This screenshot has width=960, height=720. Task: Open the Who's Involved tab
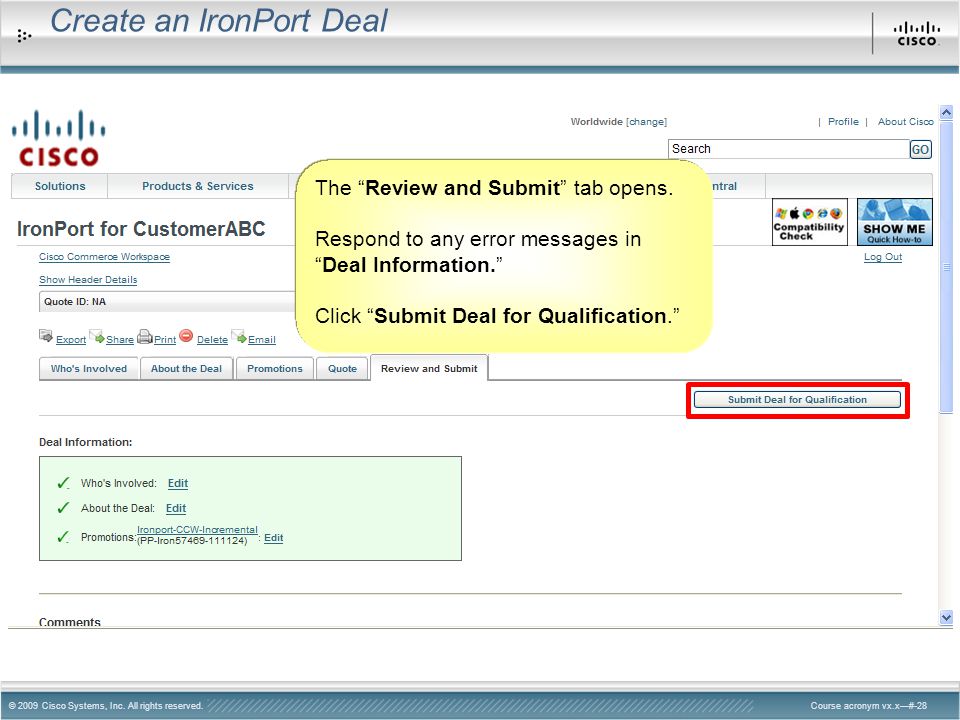[89, 369]
